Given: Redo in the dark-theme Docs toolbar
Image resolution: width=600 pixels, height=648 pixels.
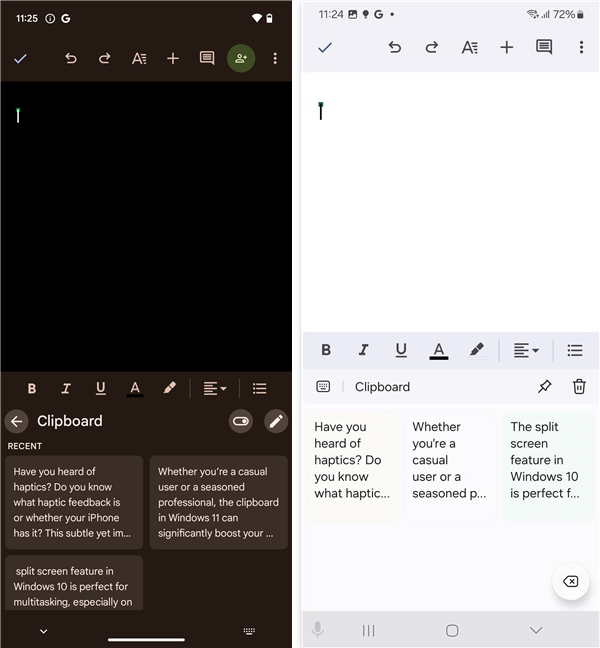Looking at the screenshot, I should (x=105, y=59).
